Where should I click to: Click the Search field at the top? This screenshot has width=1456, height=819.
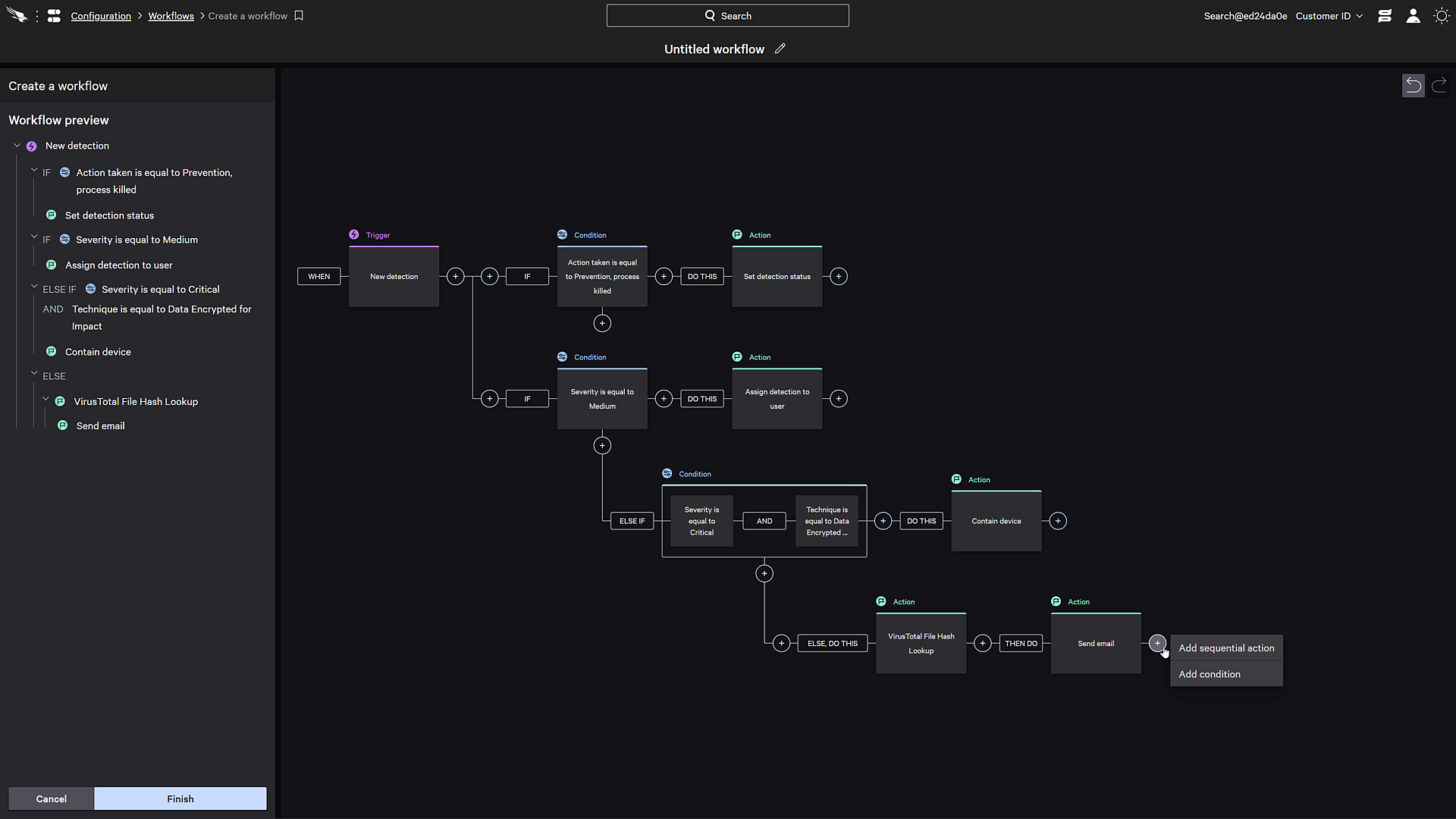(727, 16)
